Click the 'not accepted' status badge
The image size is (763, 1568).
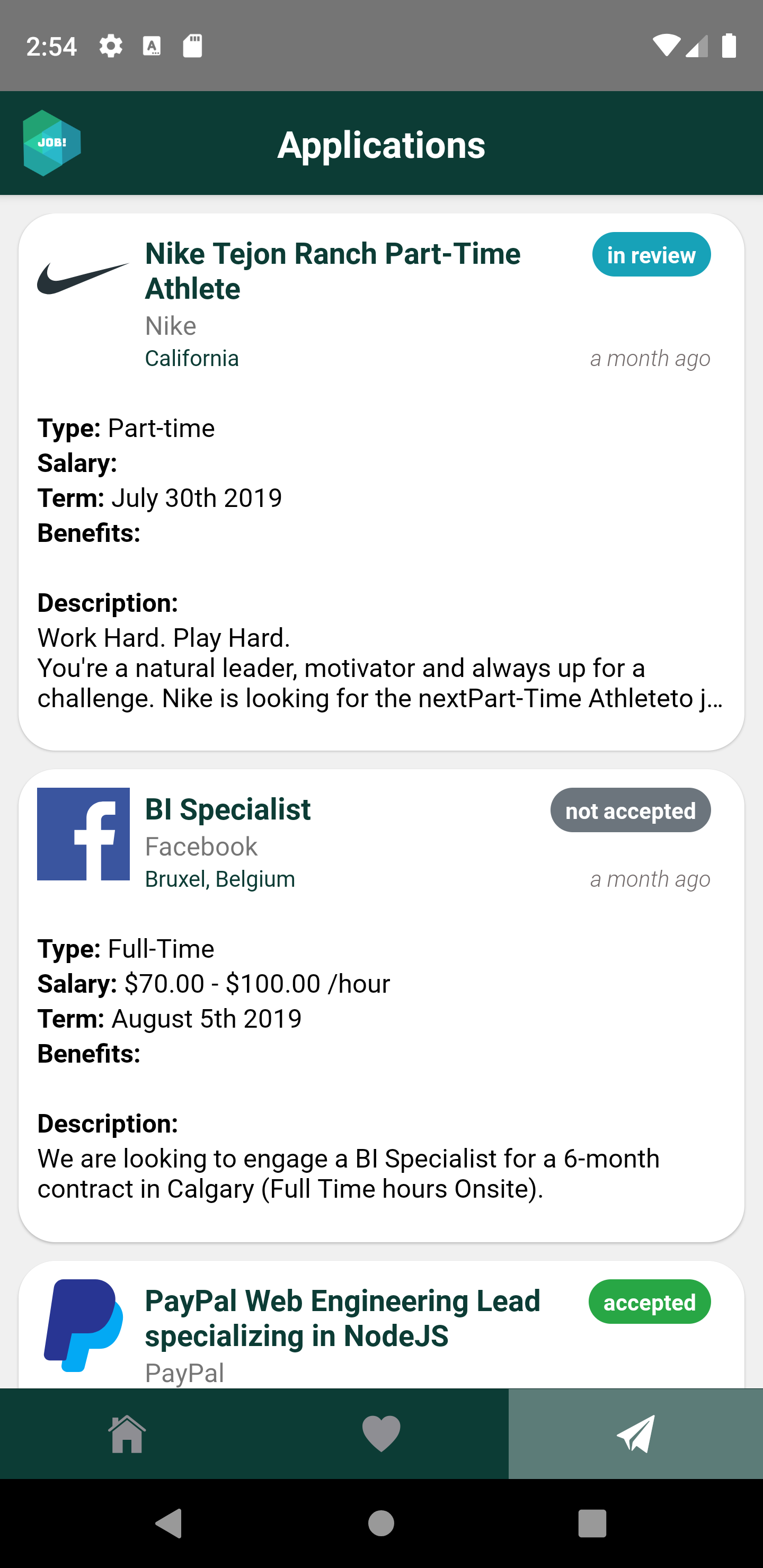tap(630, 810)
